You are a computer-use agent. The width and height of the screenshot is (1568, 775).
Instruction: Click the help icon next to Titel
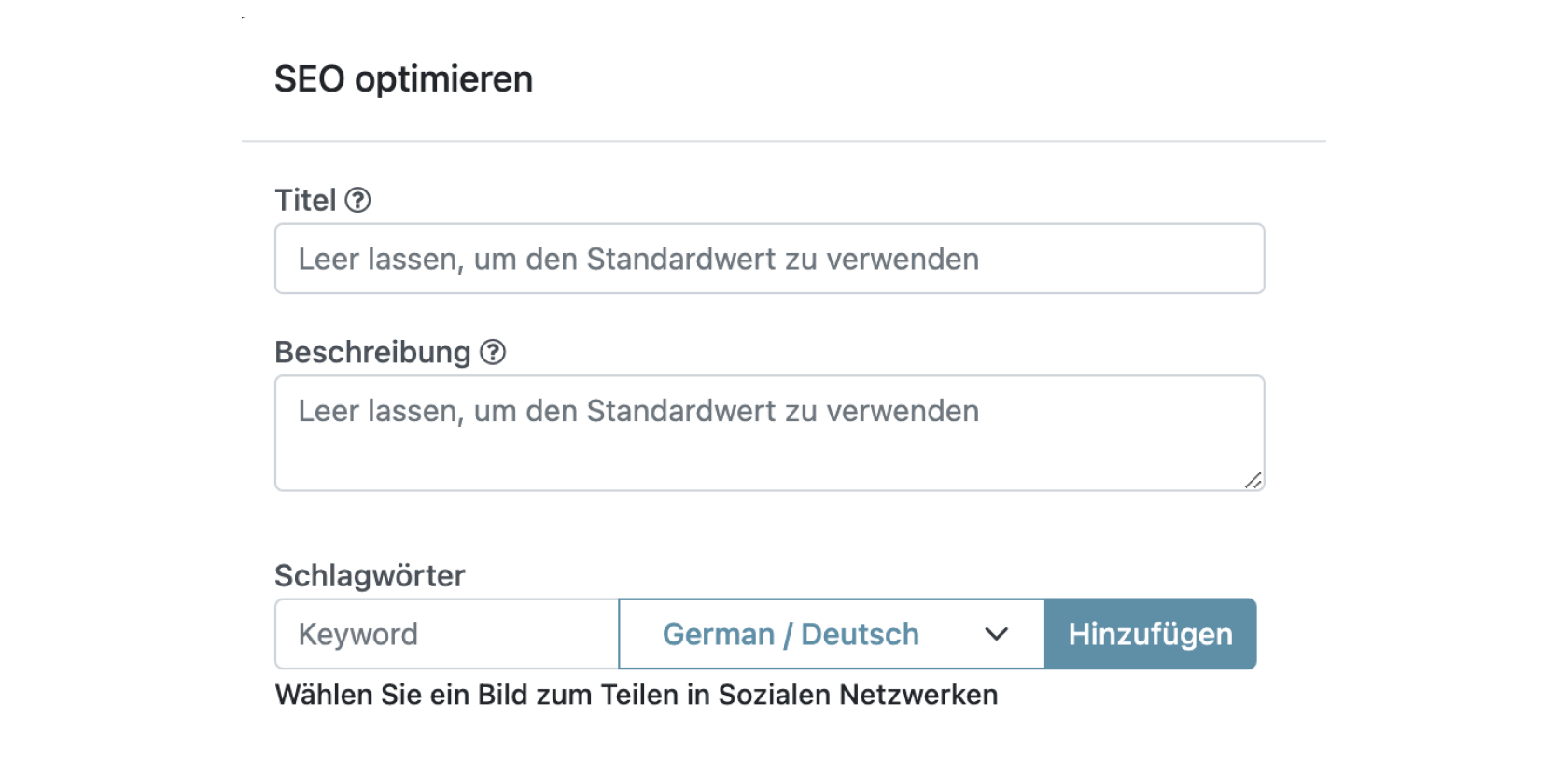coord(357,201)
